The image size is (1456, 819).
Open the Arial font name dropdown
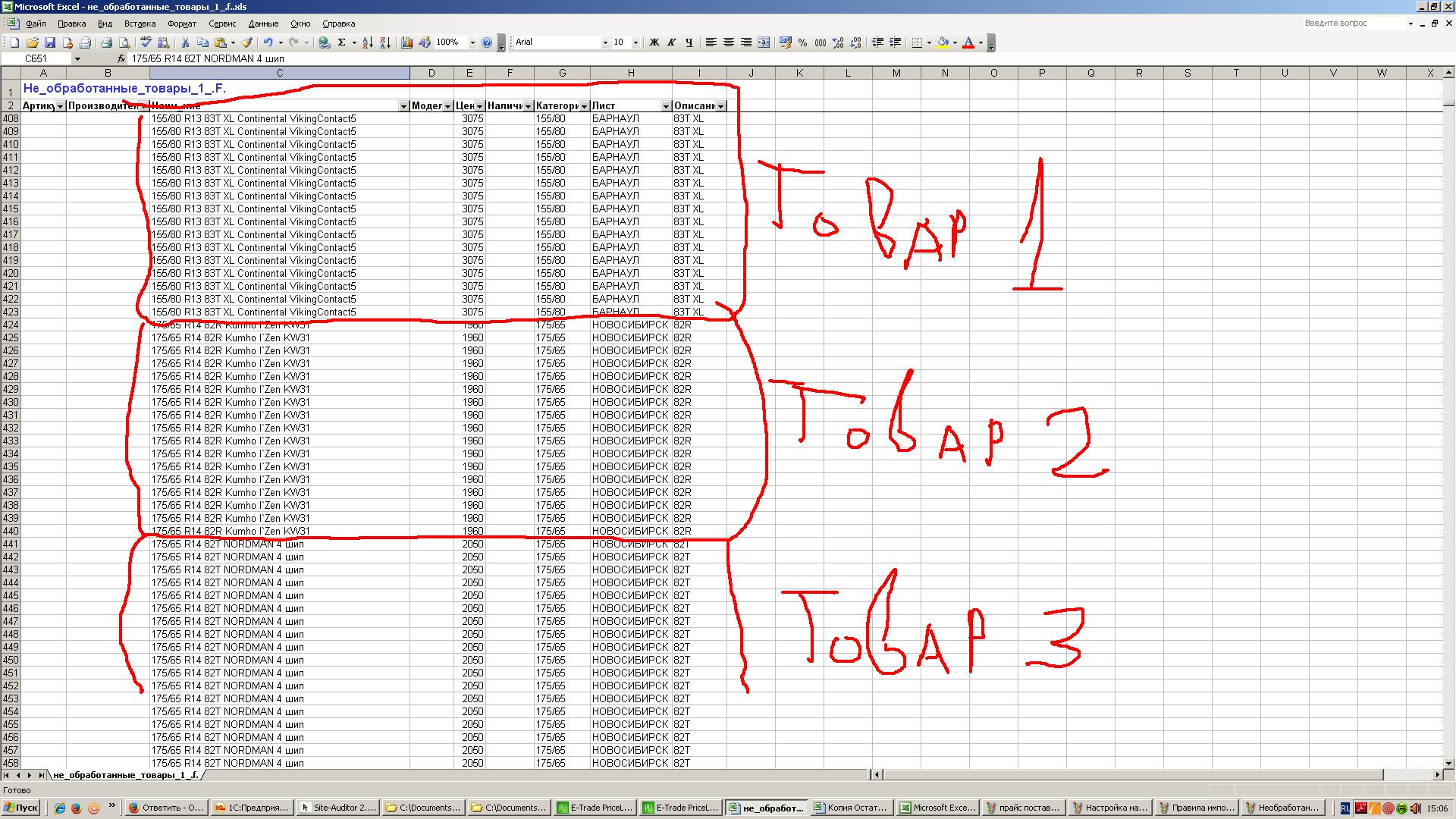[605, 42]
